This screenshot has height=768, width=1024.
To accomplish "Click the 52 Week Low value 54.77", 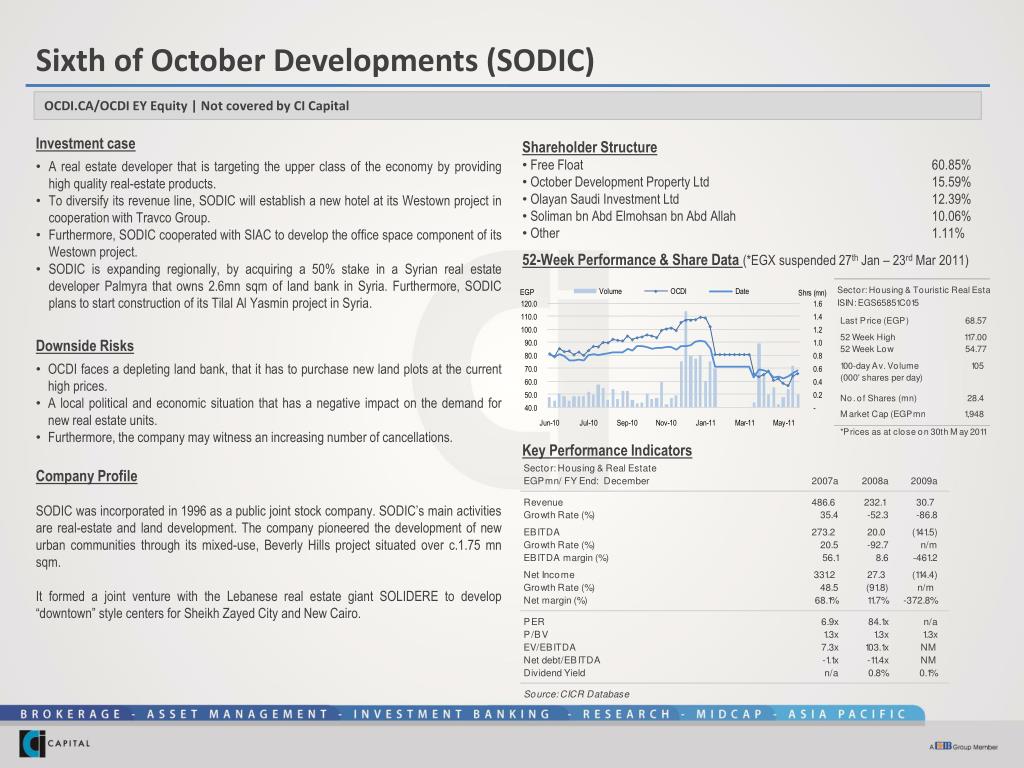I will pyautogui.click(x=976, y=349).
